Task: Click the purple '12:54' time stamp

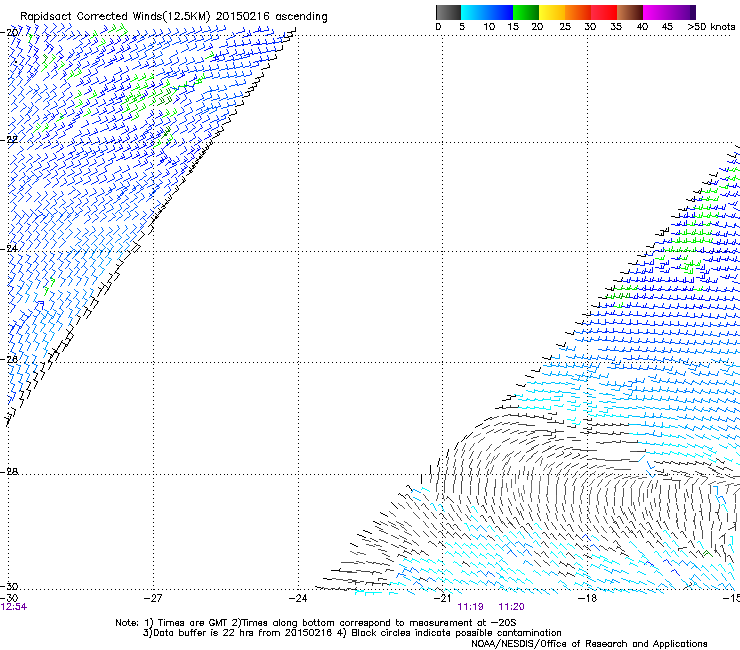Action: pyautogui.click(x=14, y=607)
